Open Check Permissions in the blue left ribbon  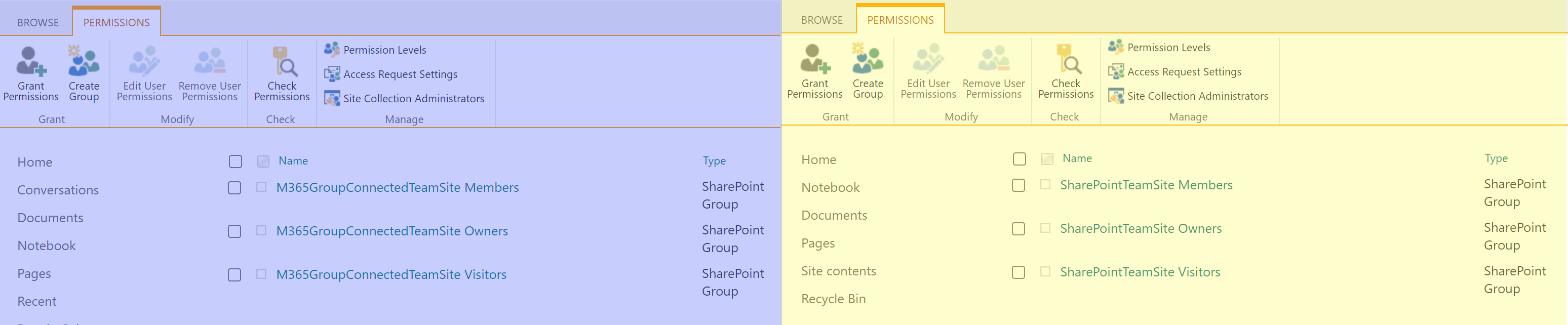(282, 73)
